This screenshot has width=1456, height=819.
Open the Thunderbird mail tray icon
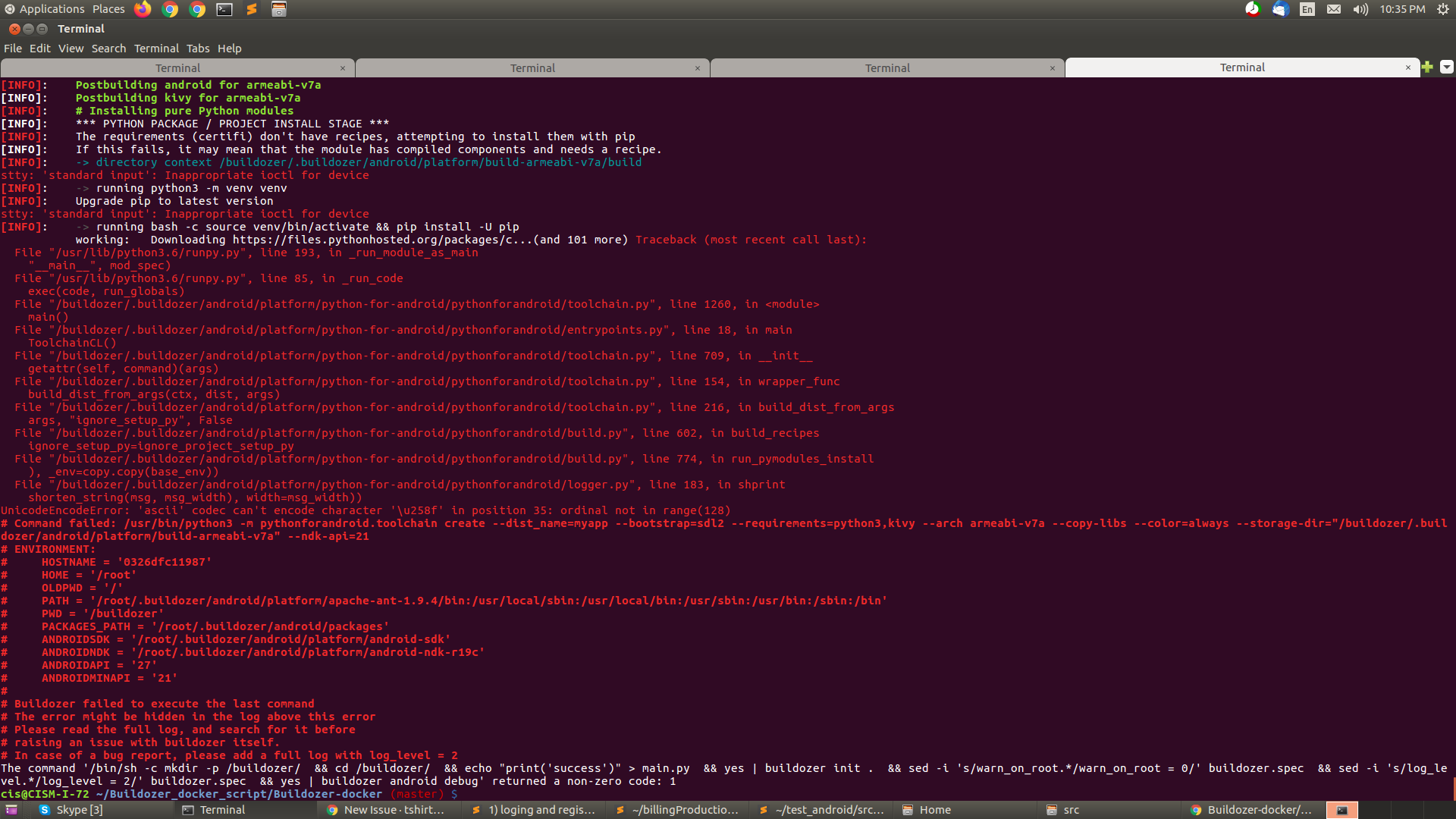1280,9
